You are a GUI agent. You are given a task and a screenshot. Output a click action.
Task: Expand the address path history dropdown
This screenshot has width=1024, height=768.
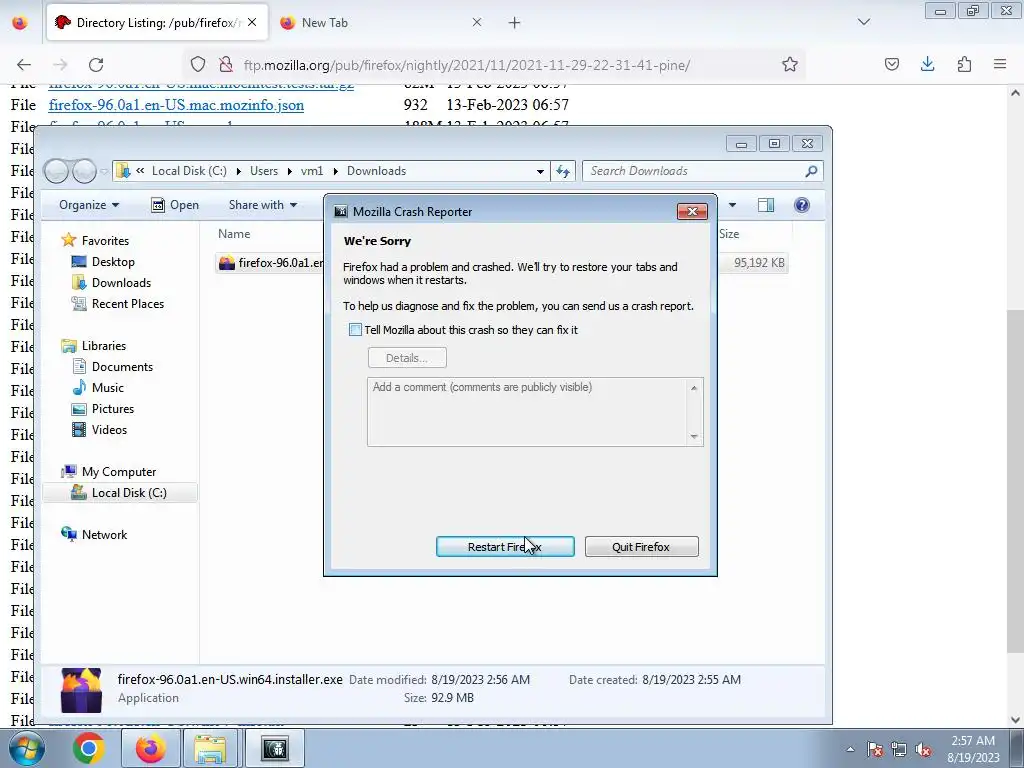[540, 171]
